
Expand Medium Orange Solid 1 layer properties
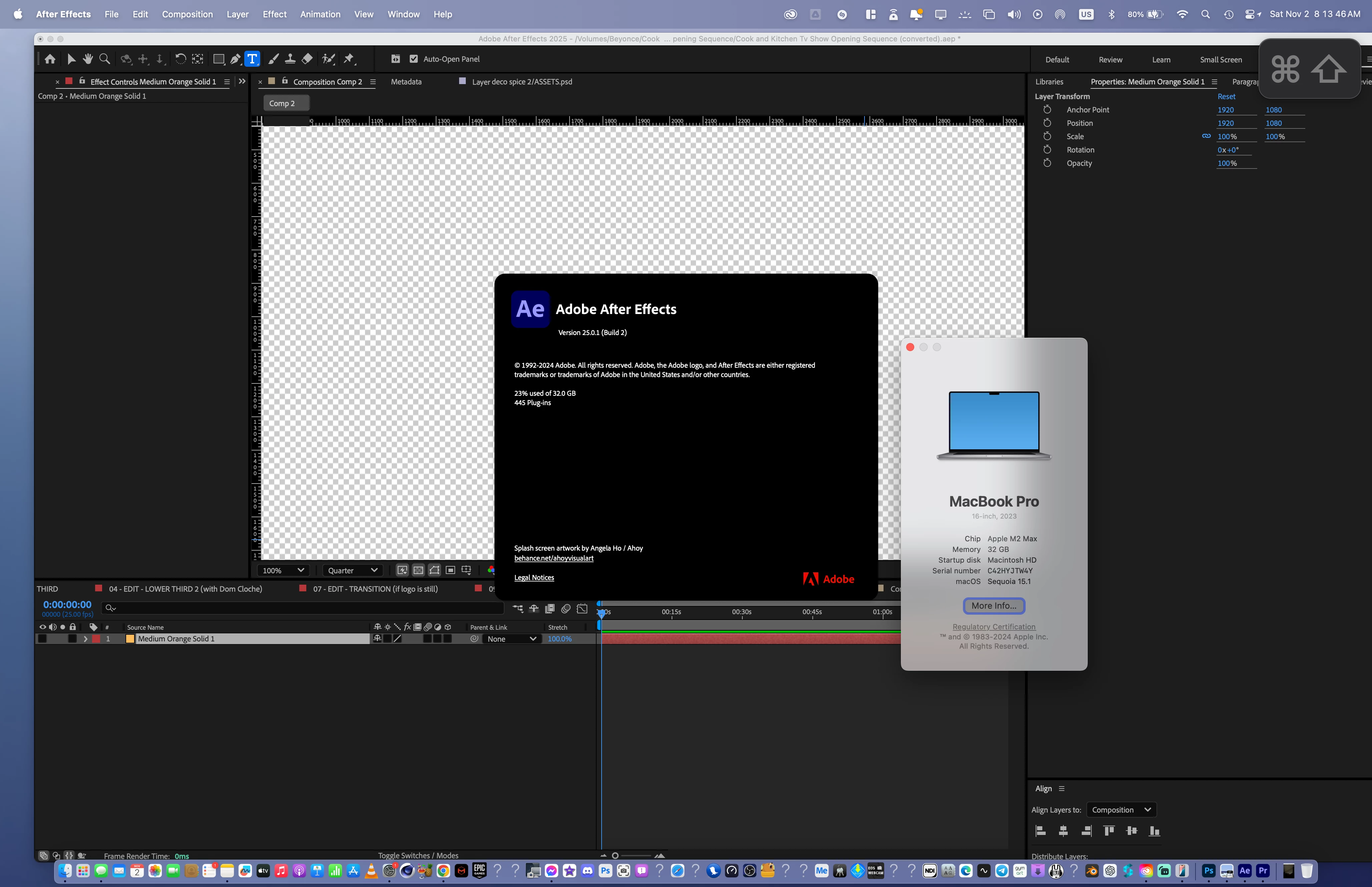coord(85,639)
